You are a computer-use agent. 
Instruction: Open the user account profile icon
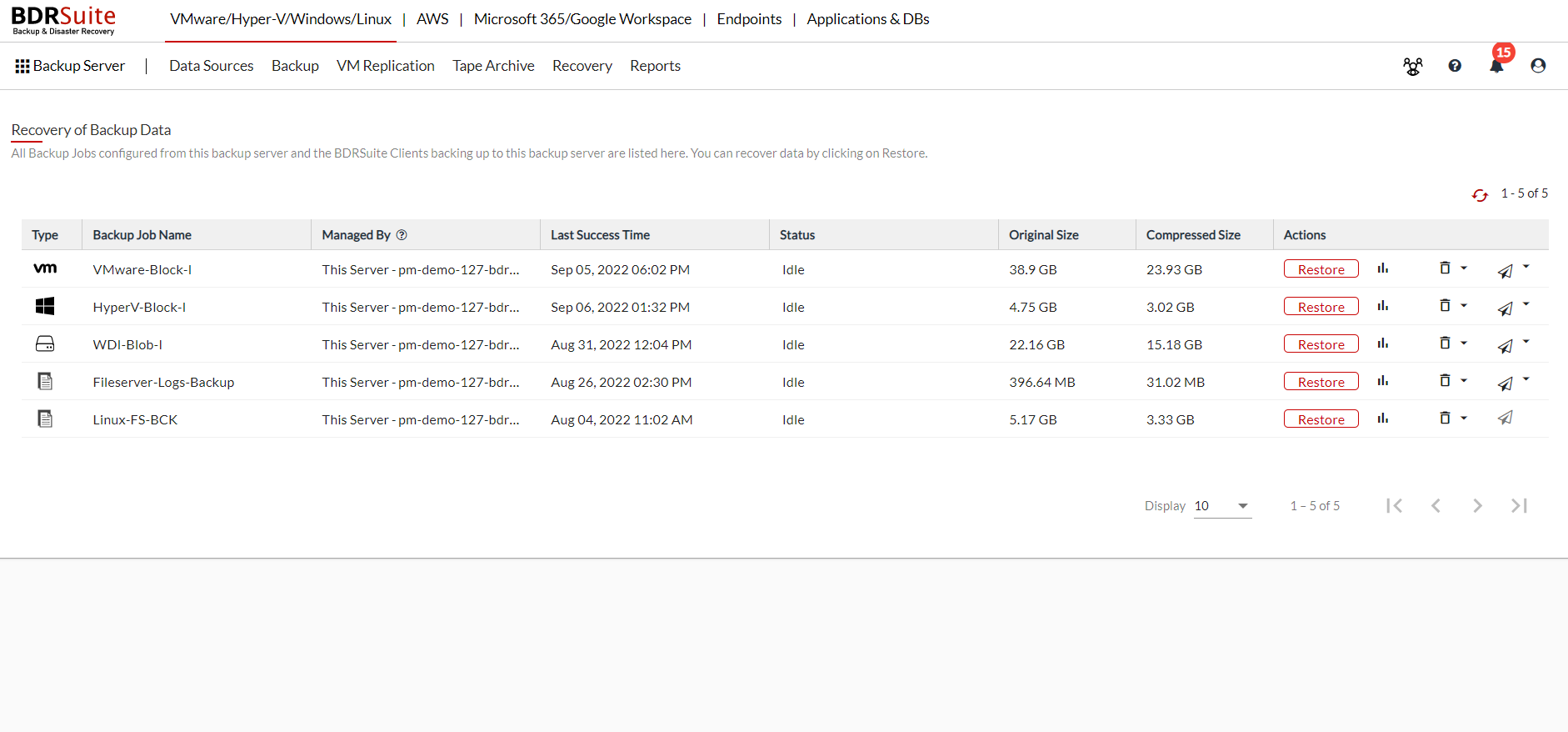1538,66
